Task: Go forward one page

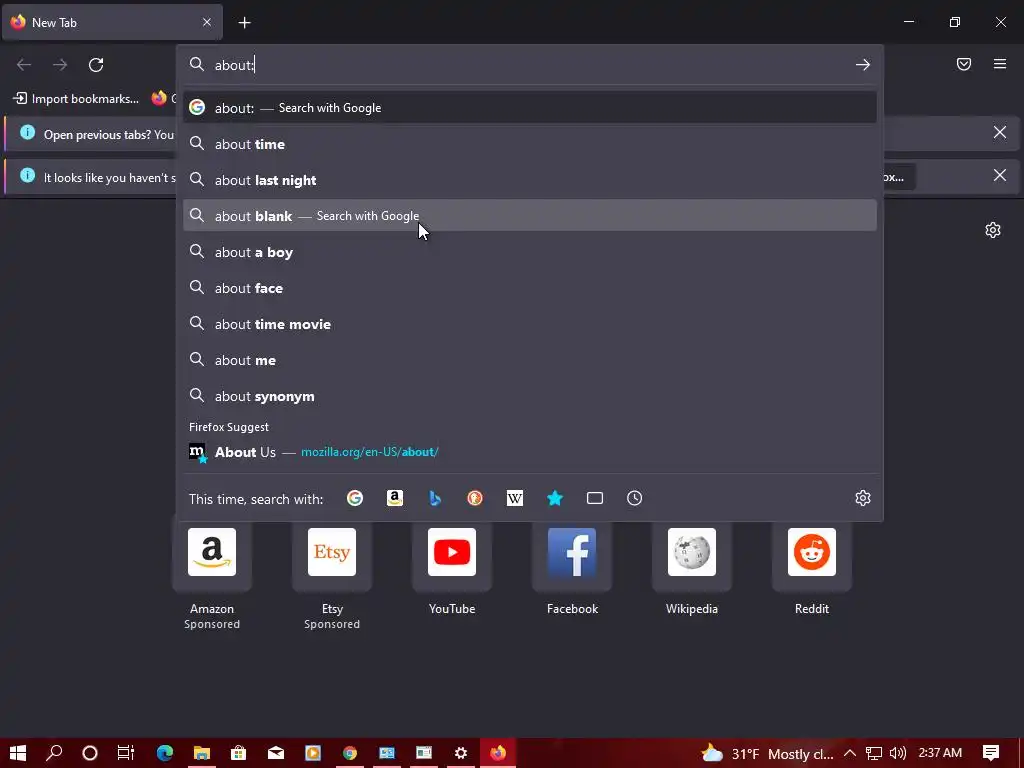Action: click(x=60, y=65)
